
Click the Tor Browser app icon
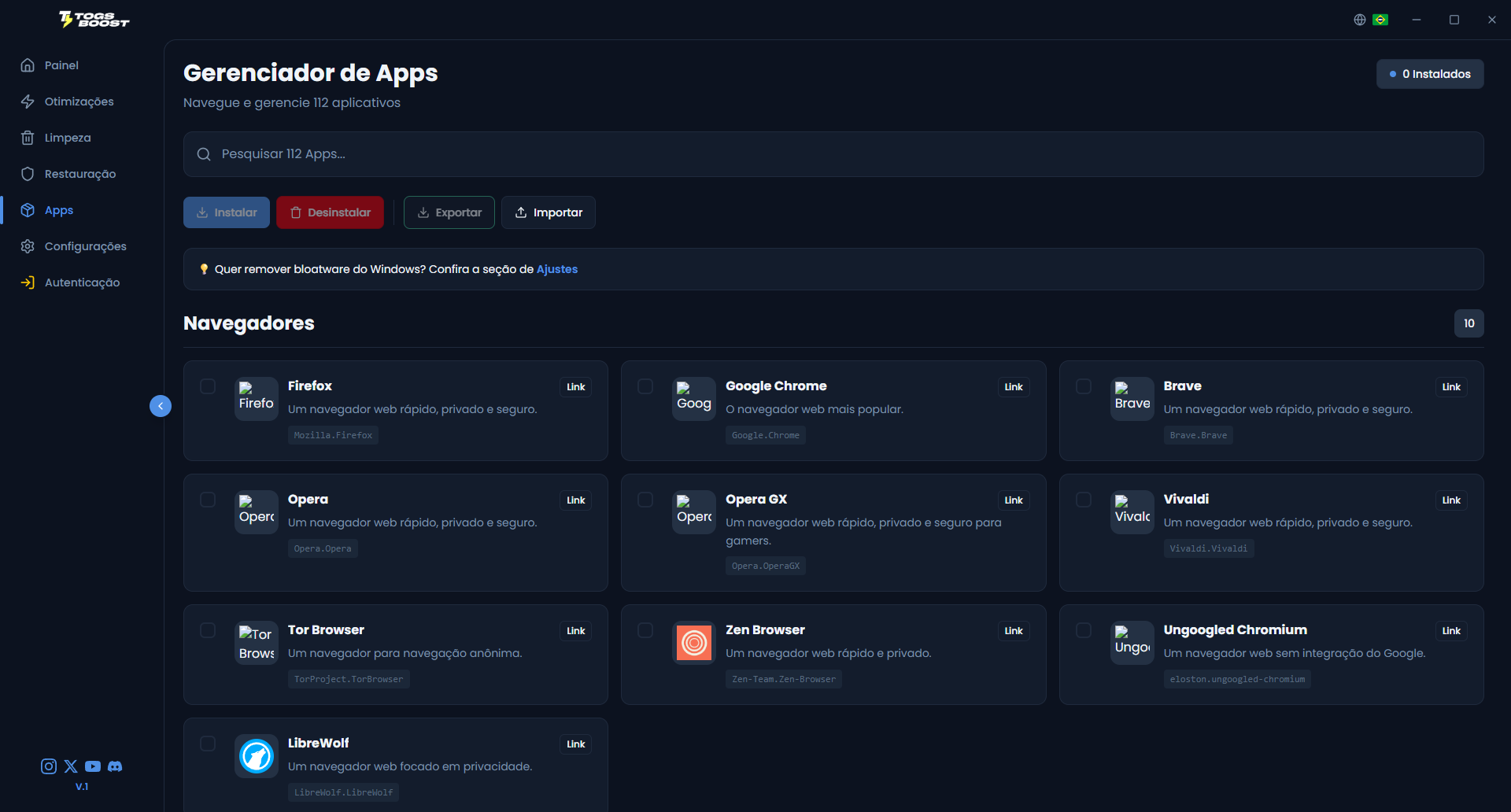pyautogui.click(x=257, y=643)
